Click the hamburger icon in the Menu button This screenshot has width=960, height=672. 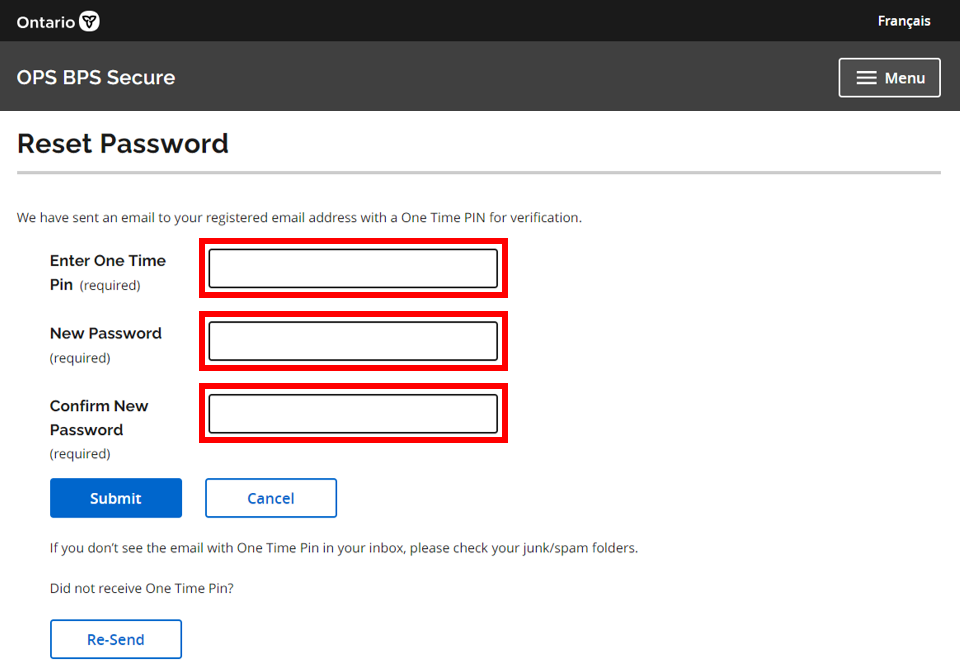point(866,78)
